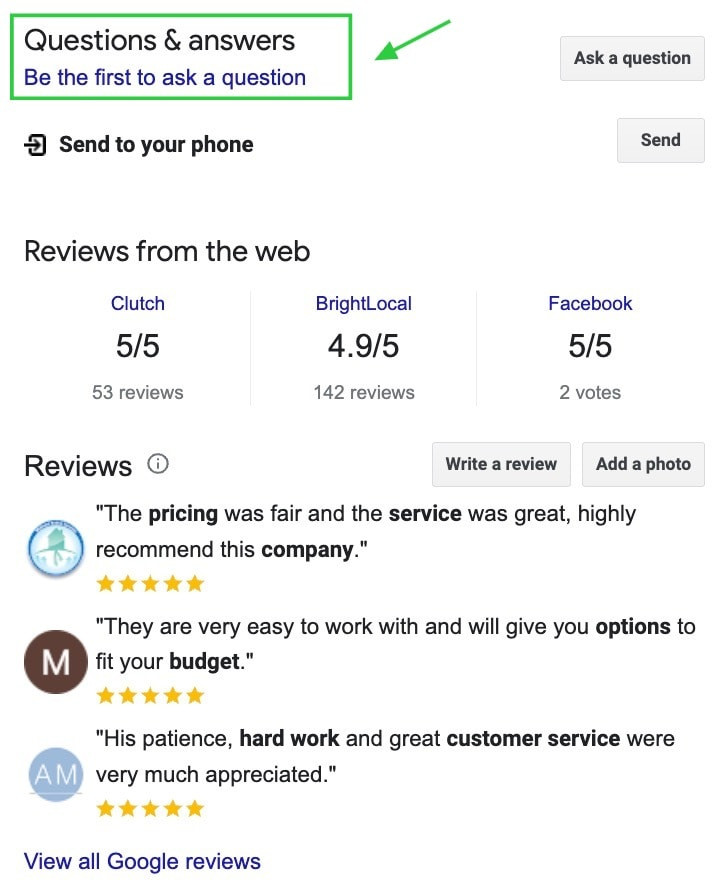The image size is (720, 886).
Task: Click the review about options and budget
Action: click(x=395, y=644)
